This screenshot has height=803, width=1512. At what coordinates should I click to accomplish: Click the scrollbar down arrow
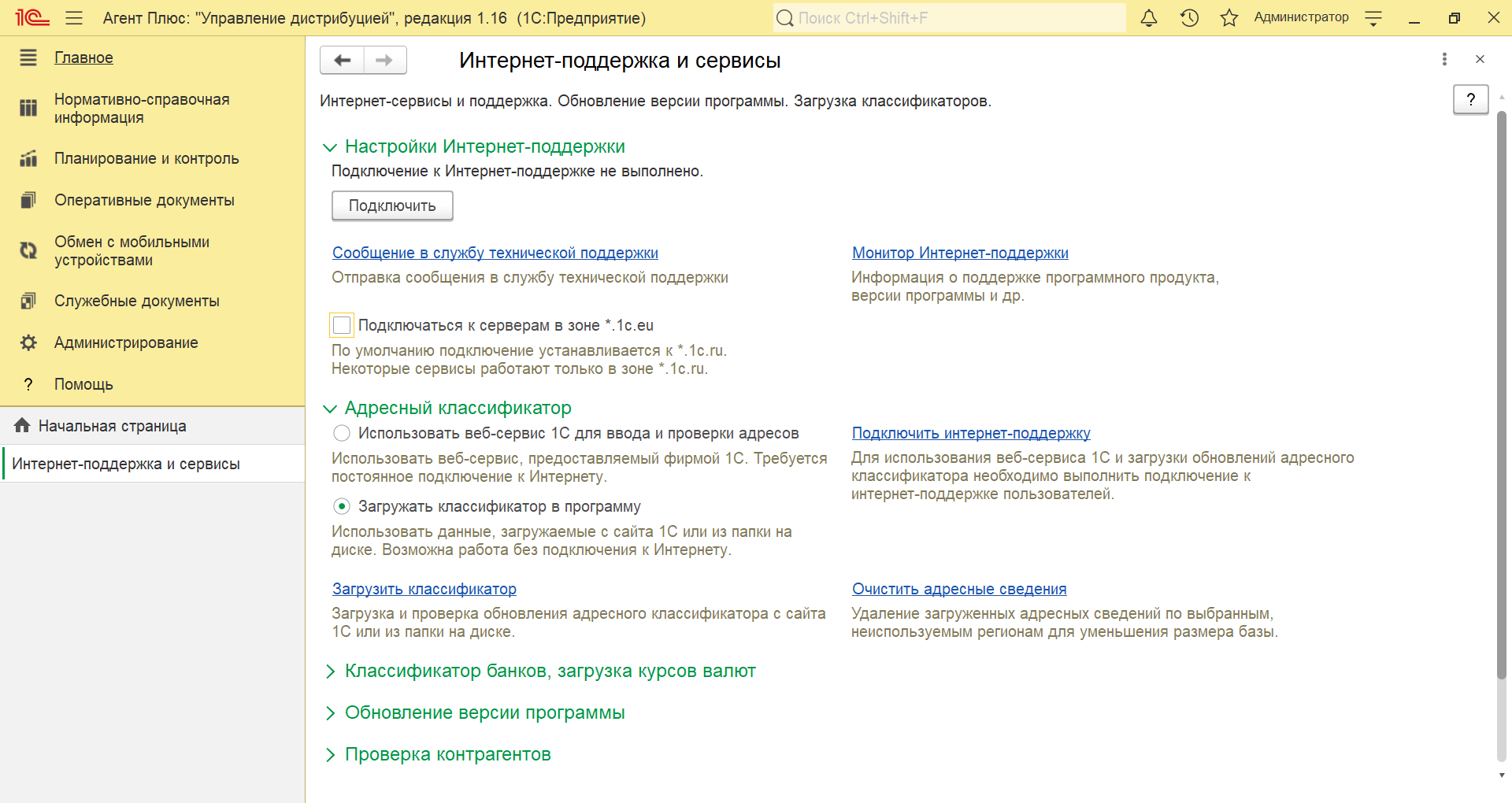click(x=1502, y=775)
